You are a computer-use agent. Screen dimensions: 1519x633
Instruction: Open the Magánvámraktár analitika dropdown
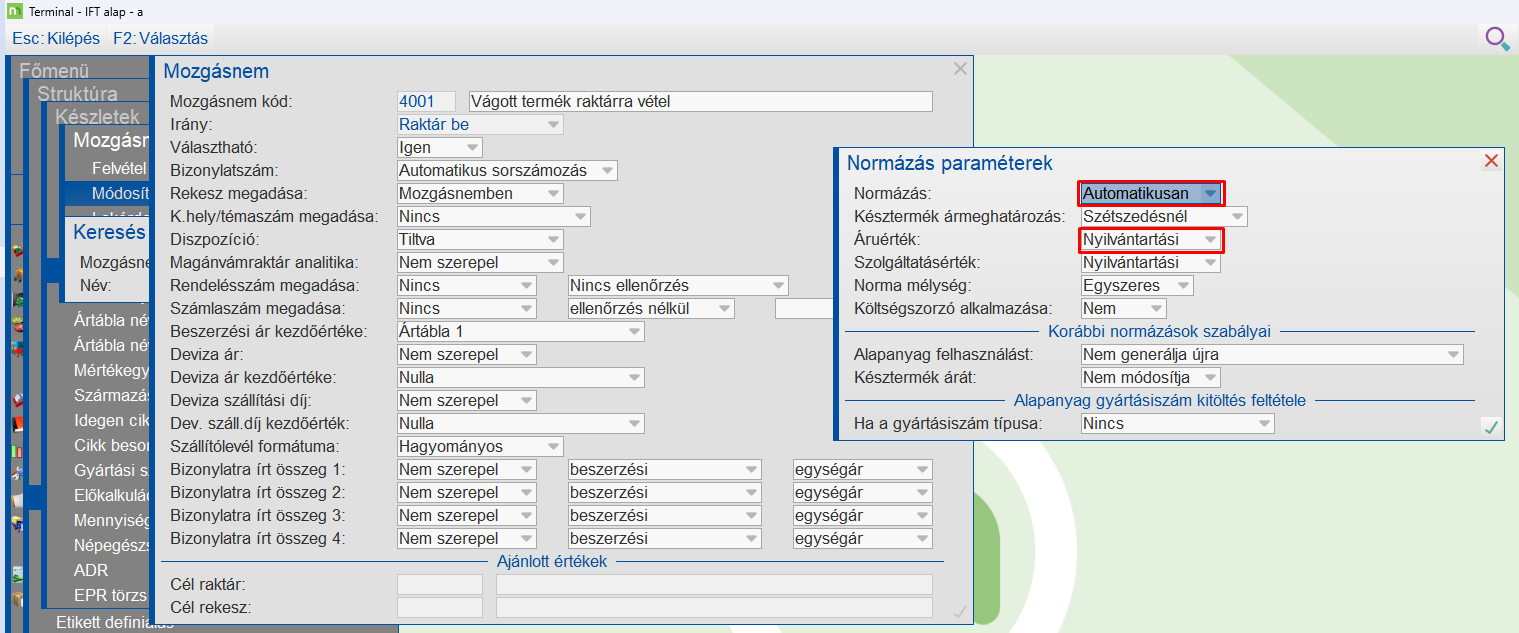[480, 262]
